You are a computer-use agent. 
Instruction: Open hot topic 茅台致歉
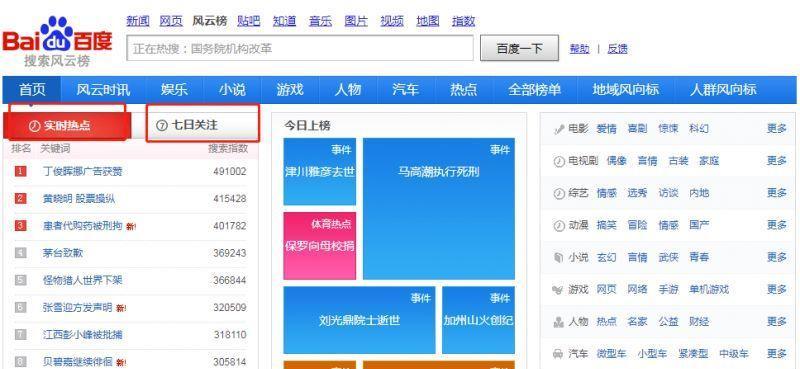click(63, 253)
